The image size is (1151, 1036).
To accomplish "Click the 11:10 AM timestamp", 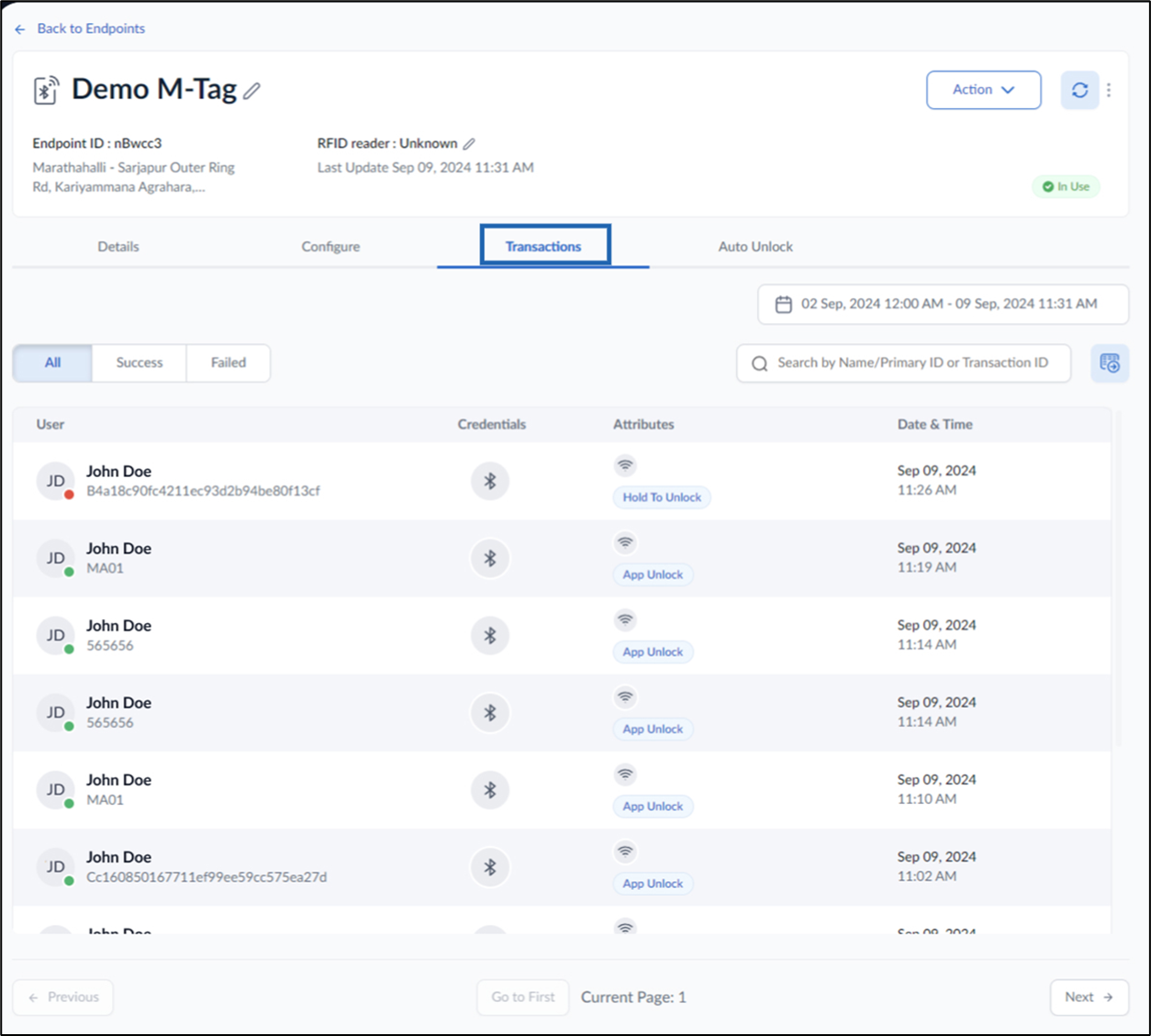I will (926, 799).
